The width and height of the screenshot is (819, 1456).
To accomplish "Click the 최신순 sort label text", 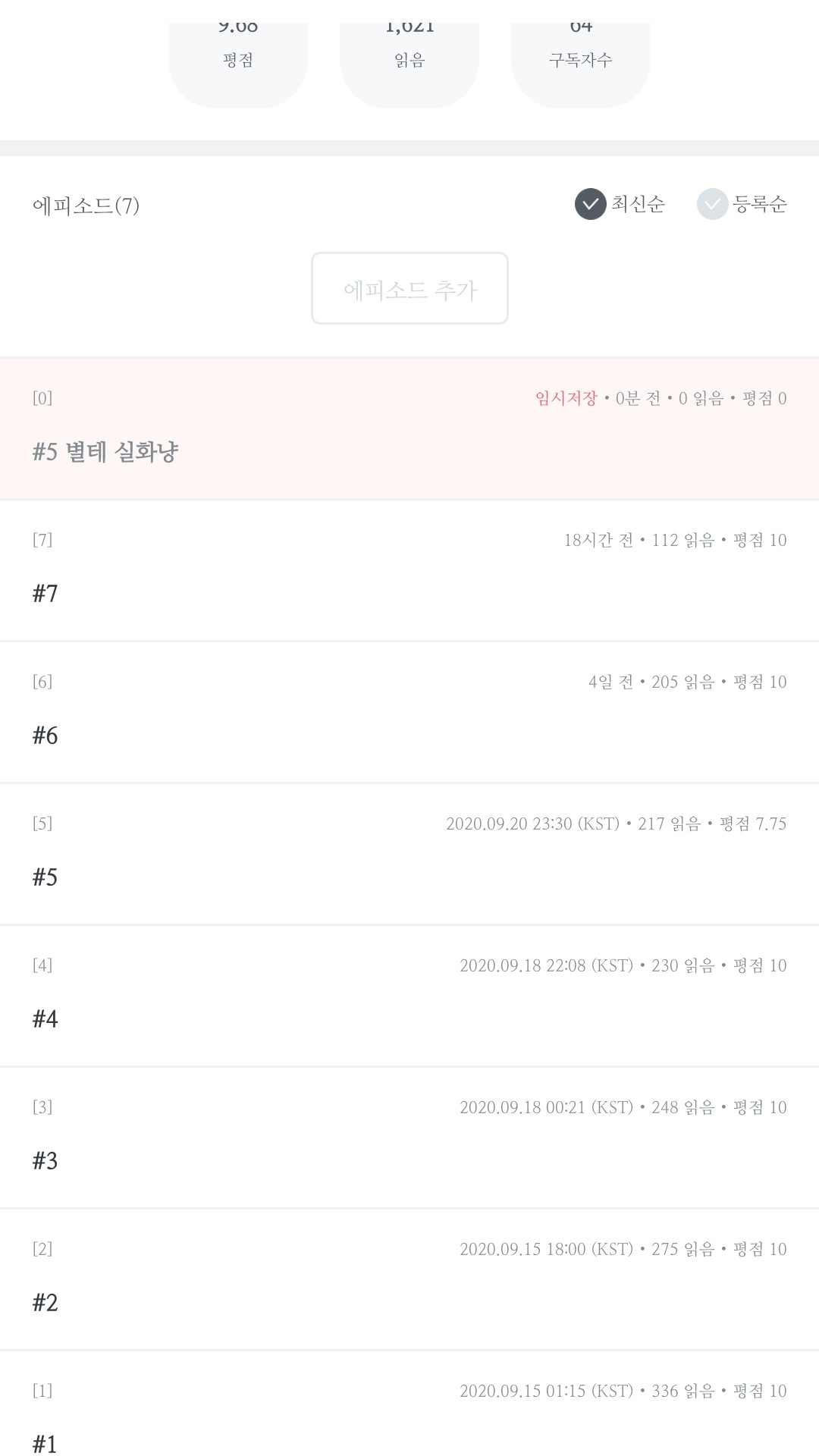I will point(639,204).
